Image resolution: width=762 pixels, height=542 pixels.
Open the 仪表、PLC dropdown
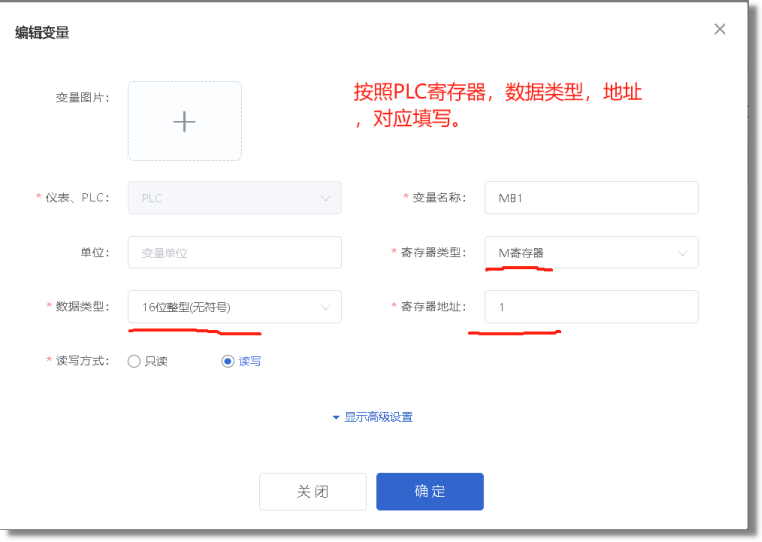tap(235, 198)
